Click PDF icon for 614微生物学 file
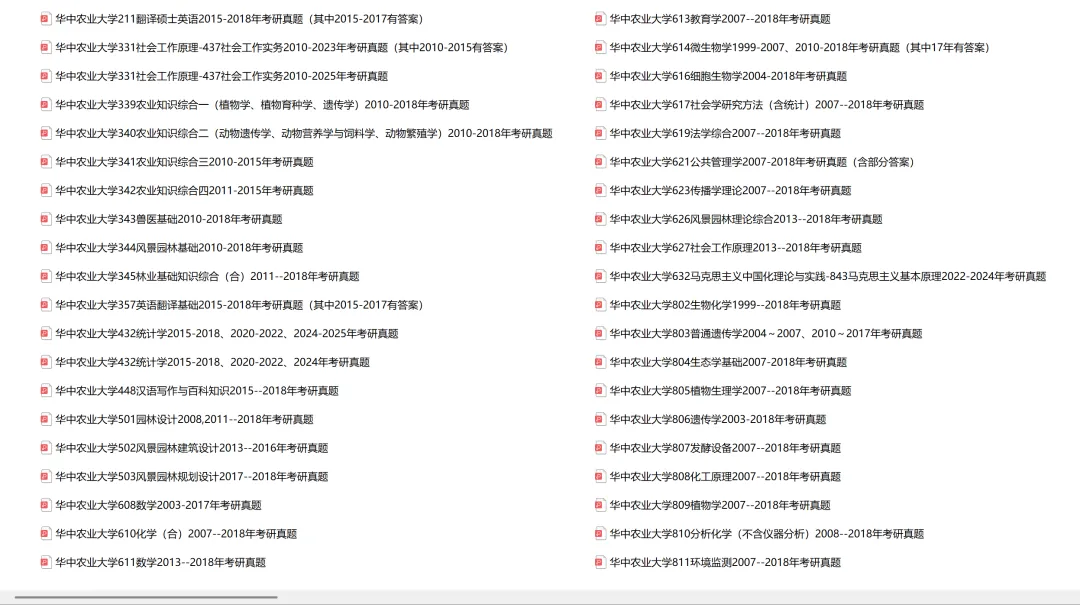1080x605 pixels. click(599, 48)
